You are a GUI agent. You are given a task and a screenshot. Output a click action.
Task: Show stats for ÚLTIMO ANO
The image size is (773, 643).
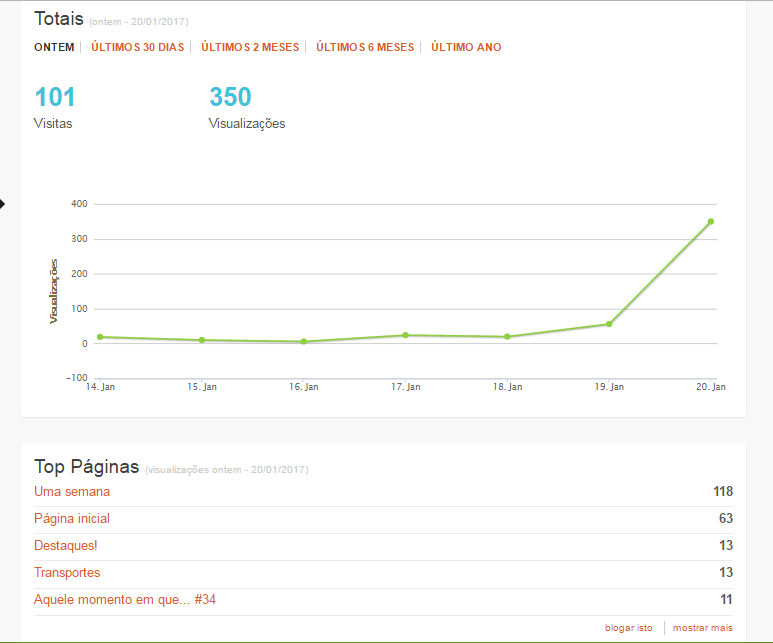[466, 47]
